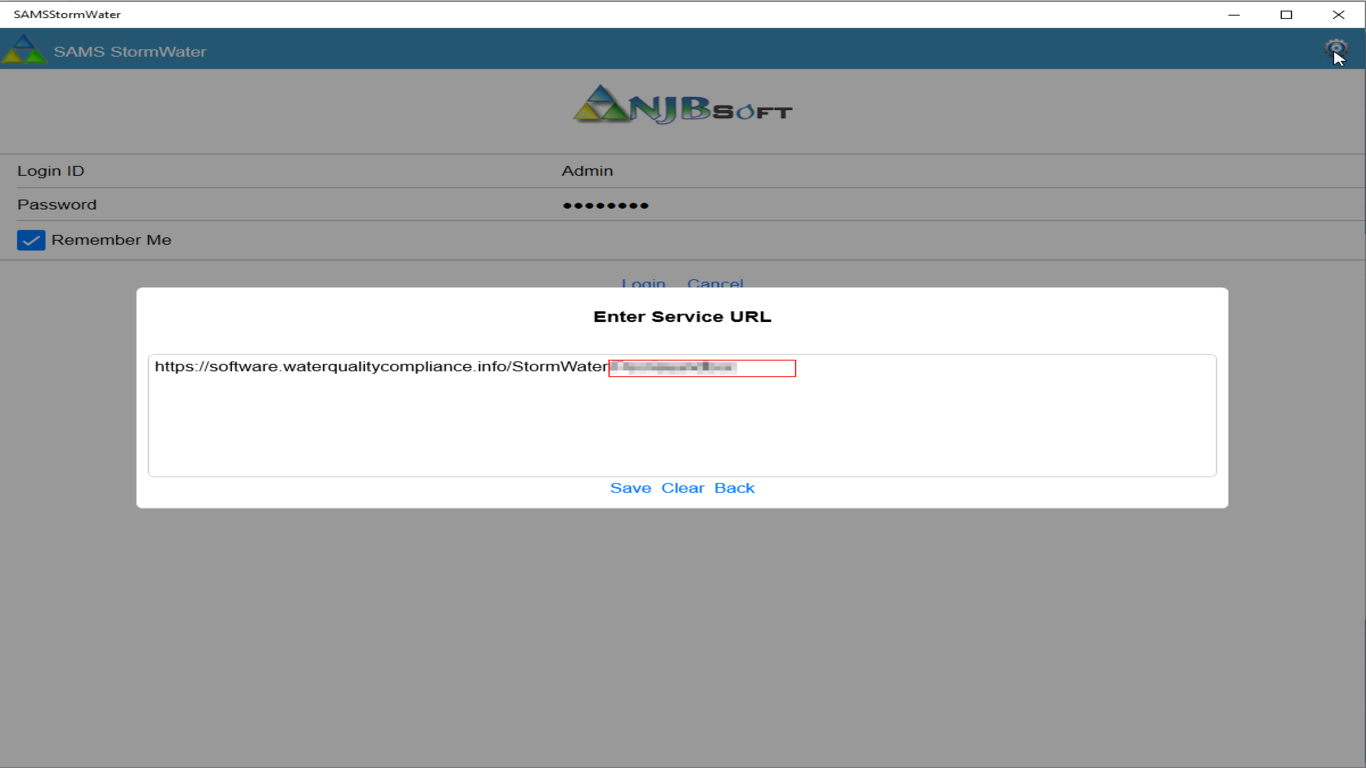The image size is (1366, 768).
Task: Click the 'Remember Me' label text
Action: [111, 240]
